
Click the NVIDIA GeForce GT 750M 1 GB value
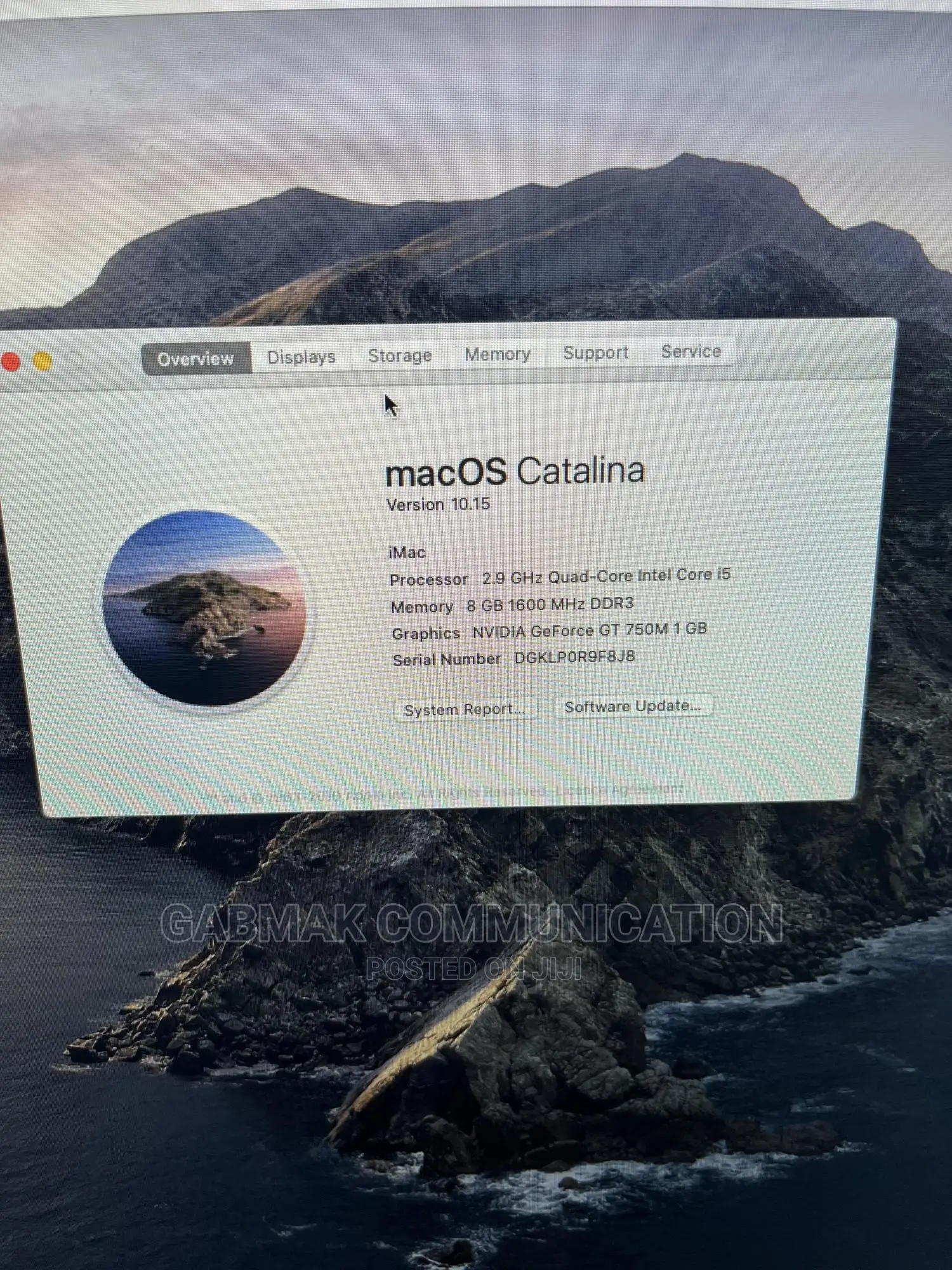point(590,630)
